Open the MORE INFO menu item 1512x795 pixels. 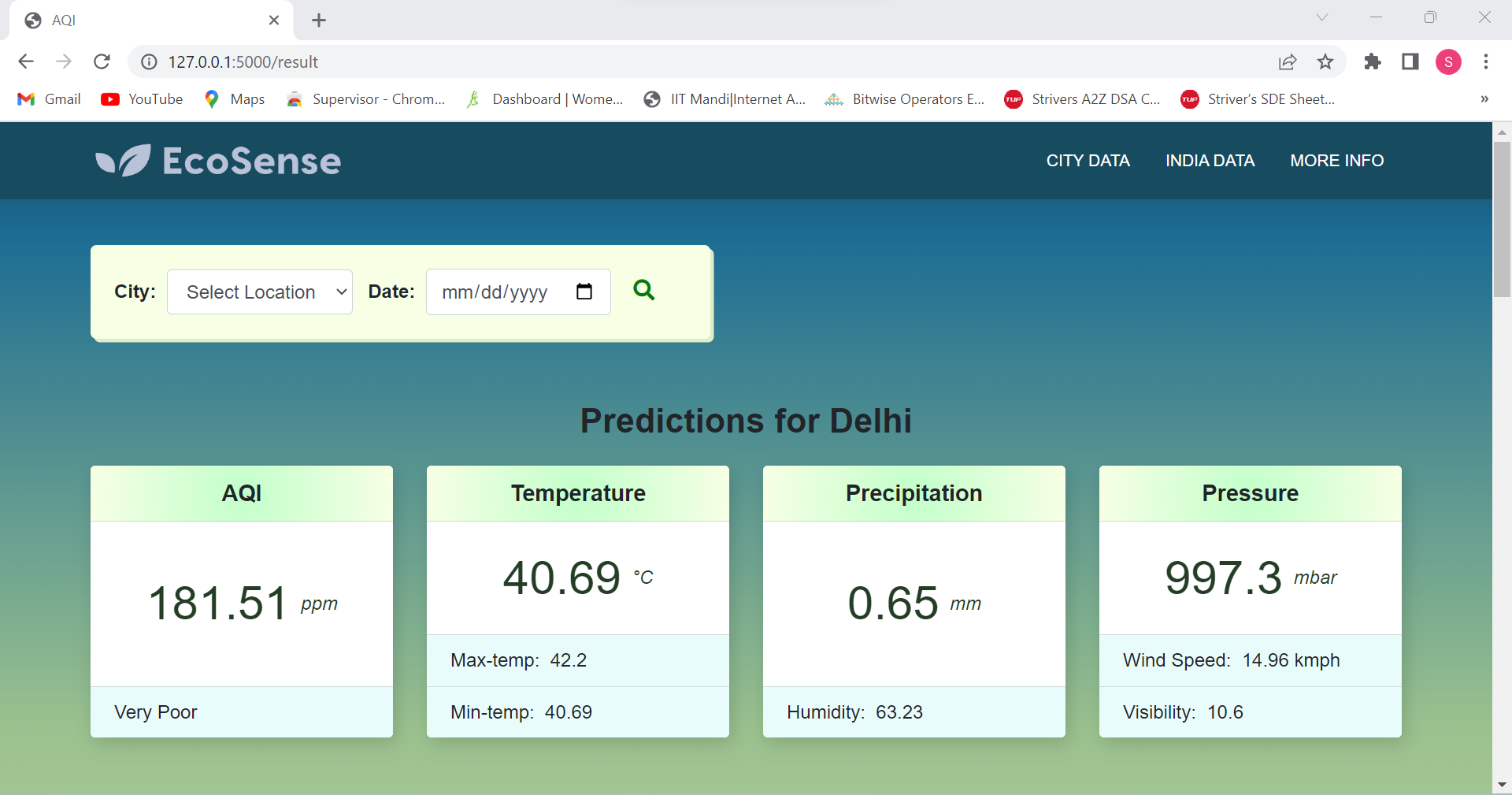pos(1337,160)
